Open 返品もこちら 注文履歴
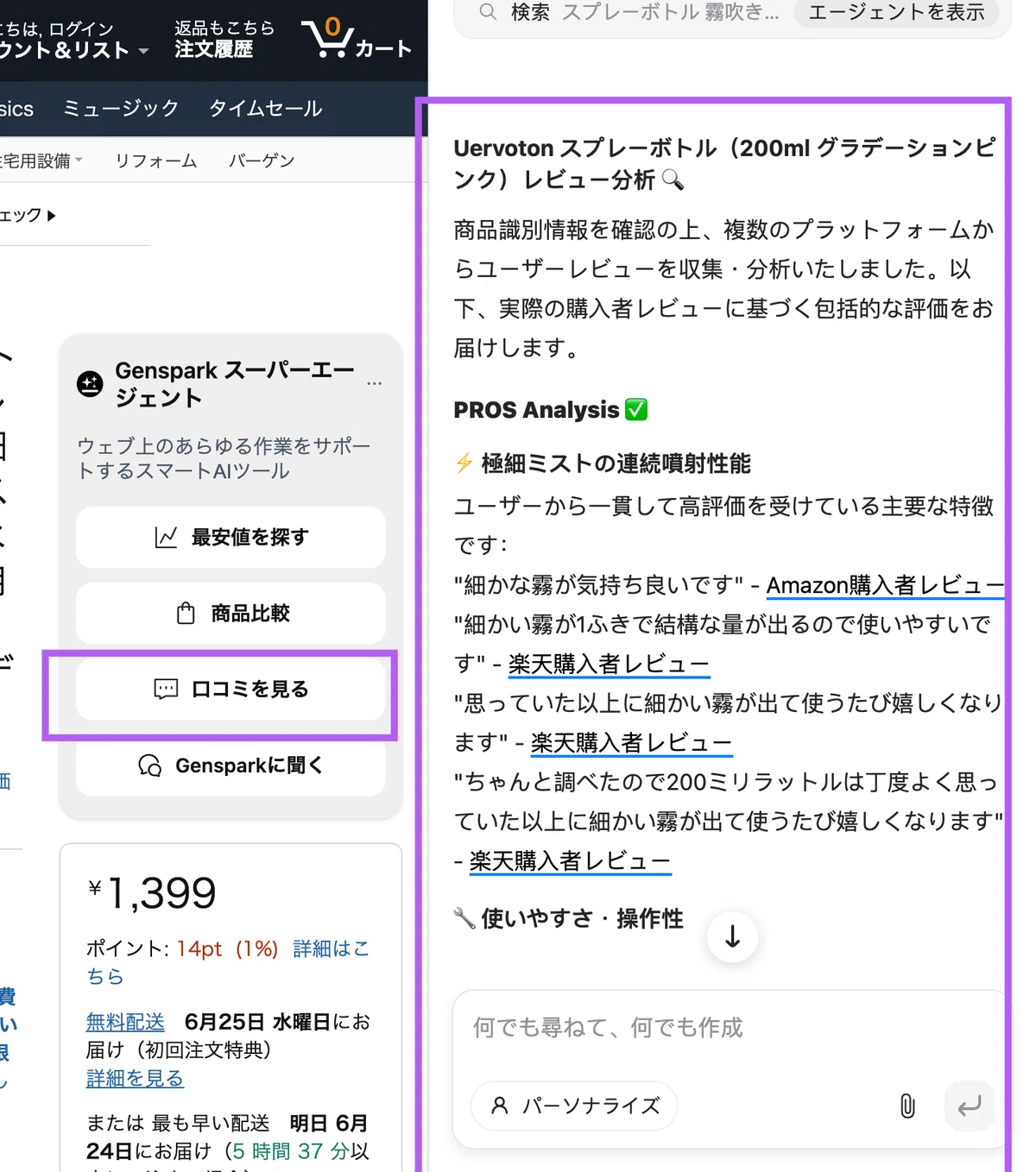1036x1172 pixels. [x=224, y=39]
